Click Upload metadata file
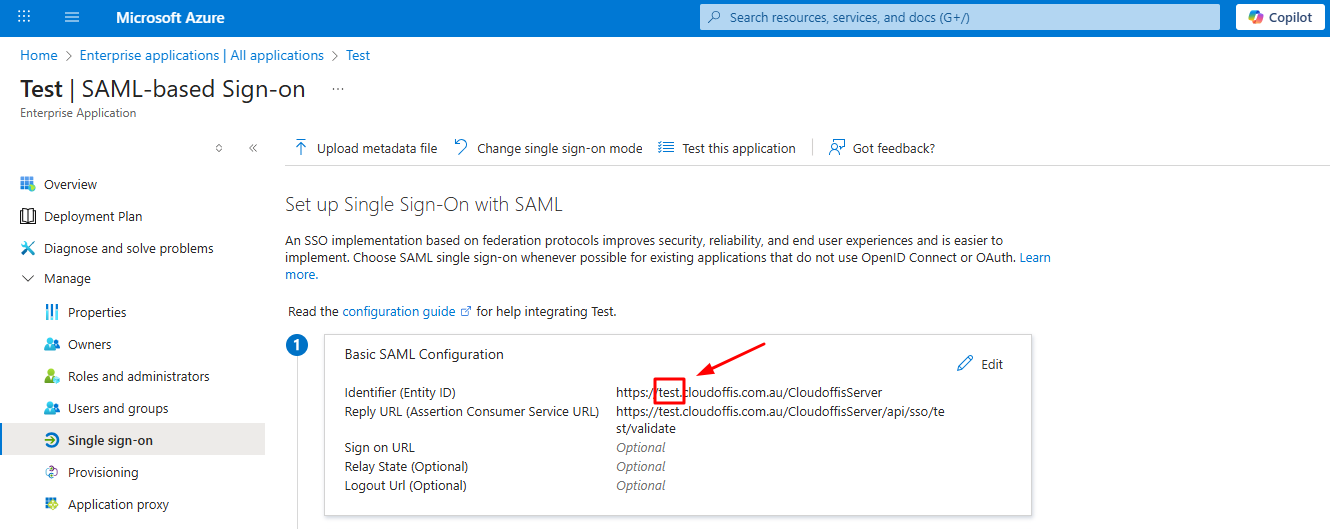Image resolution: width=1330 pixels, height=529 pixels. coord(366,148)
